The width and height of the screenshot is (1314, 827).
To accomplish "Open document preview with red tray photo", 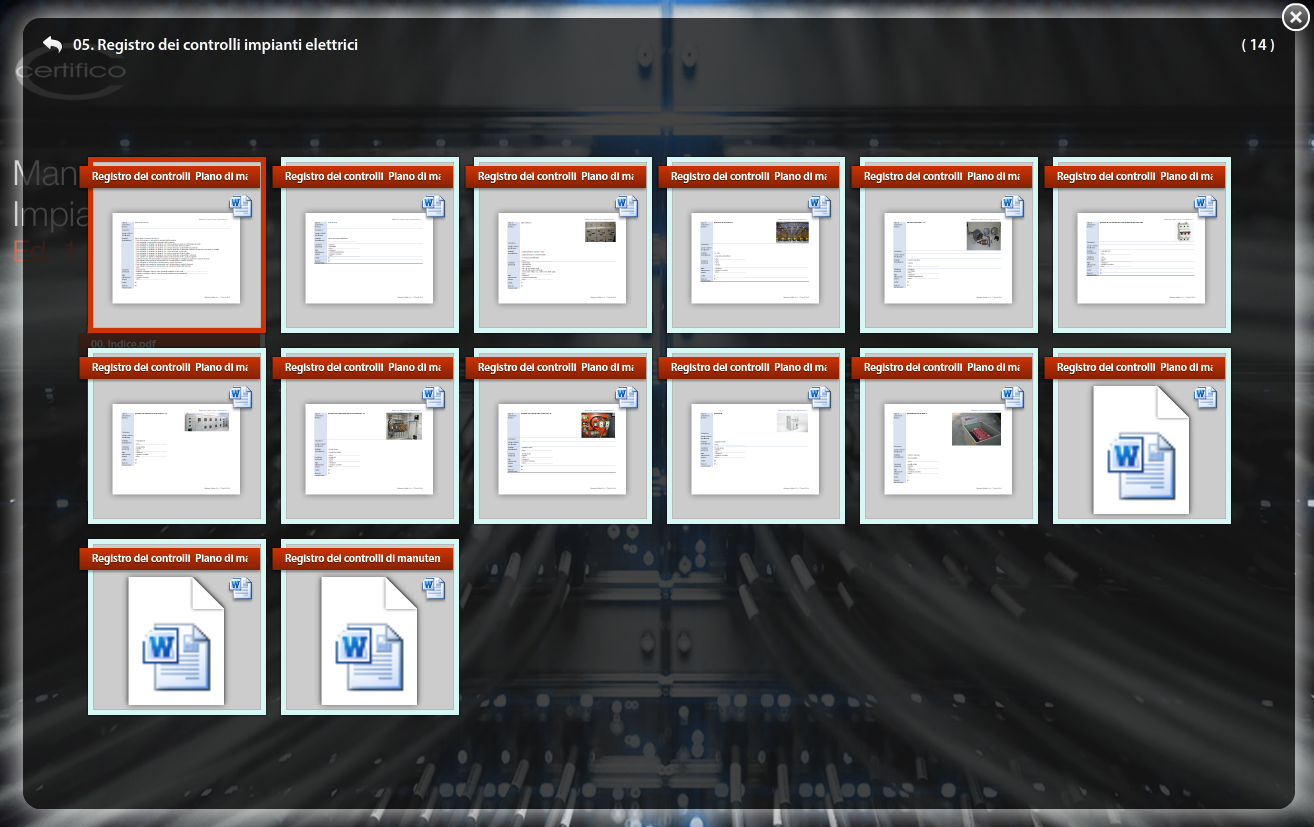I will pos(948,449).
